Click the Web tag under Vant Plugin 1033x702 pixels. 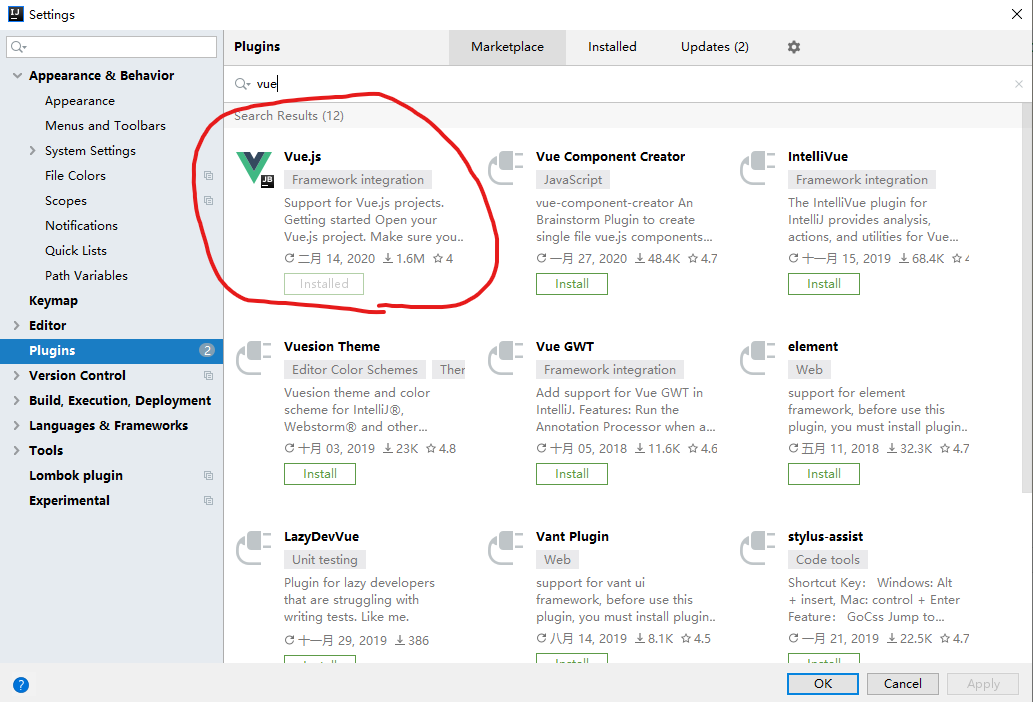tap(557, 560)
